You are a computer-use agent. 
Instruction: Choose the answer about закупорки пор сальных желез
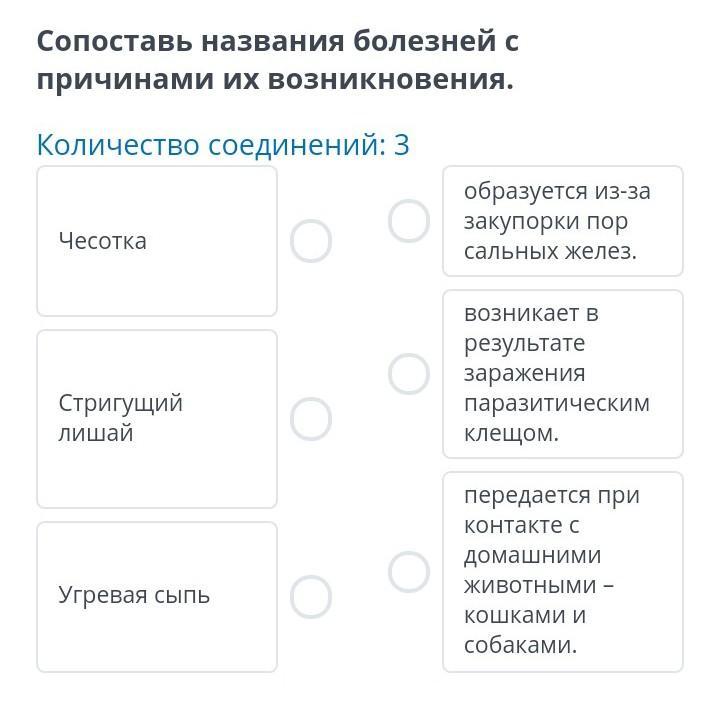tap(562, 221)
